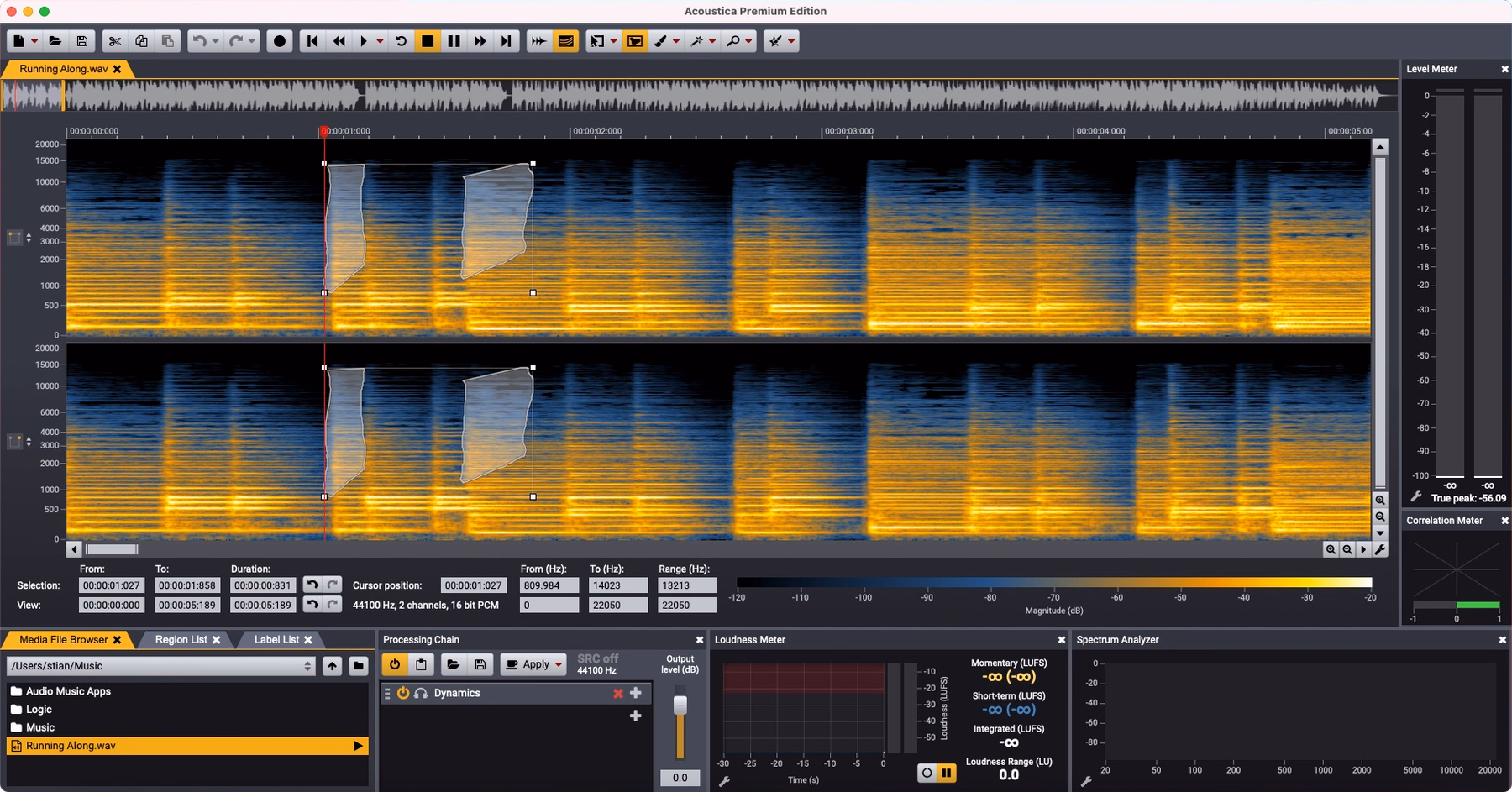
Task: Open the selection tool dropdown arrow
Action: tap(613, 41)
